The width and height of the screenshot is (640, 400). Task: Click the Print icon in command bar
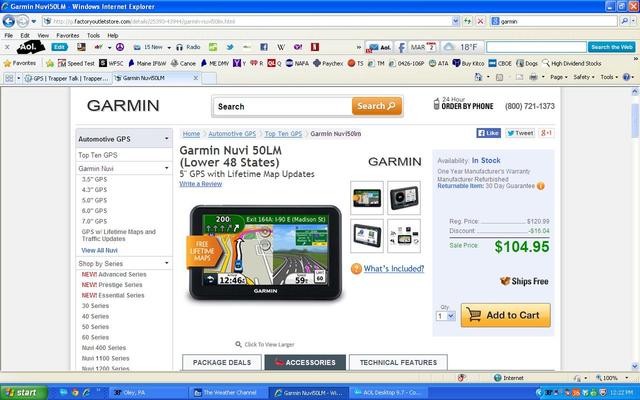tap(533, 77)
